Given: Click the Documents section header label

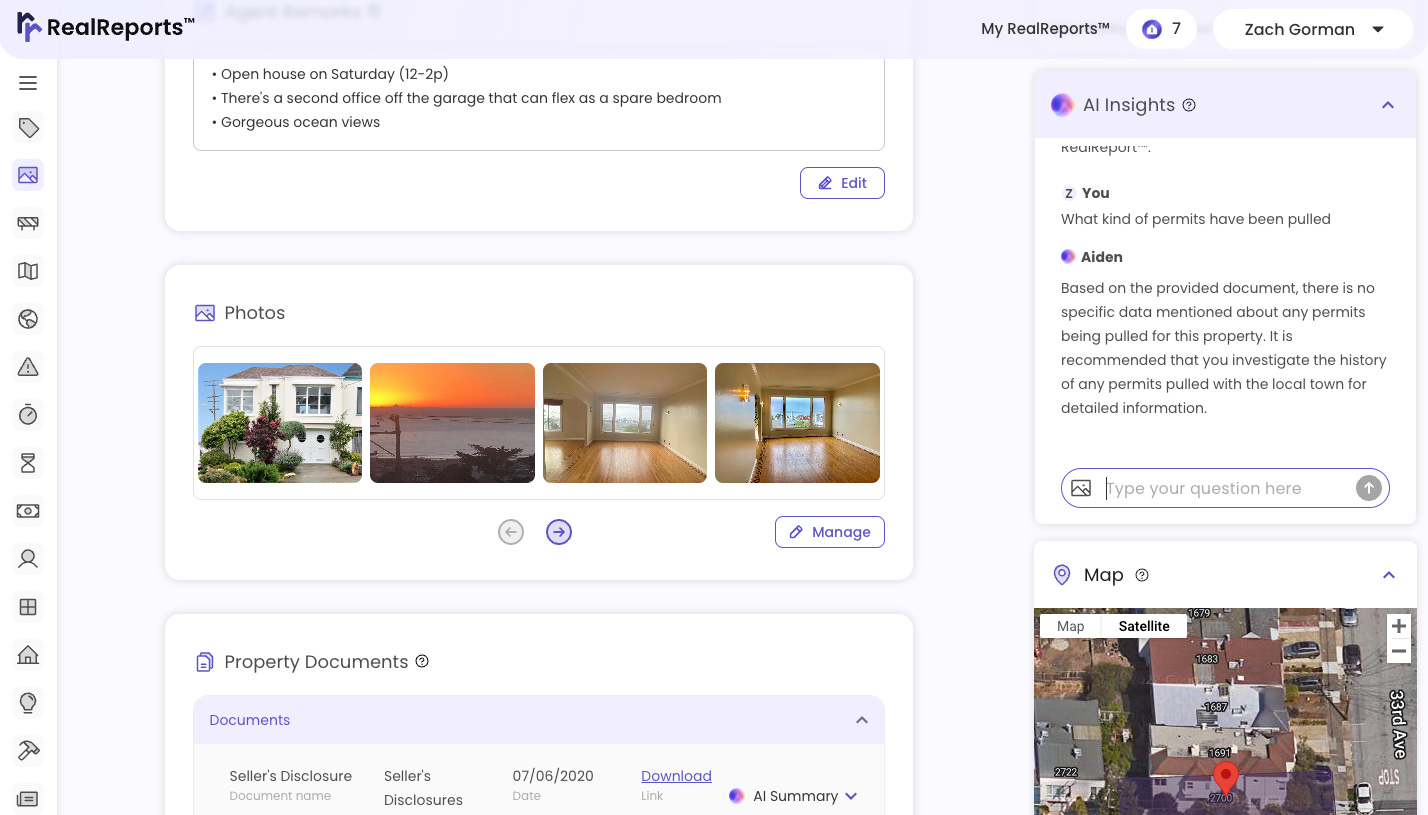Looking at the screenshot, I should click(x=250, y=720).
